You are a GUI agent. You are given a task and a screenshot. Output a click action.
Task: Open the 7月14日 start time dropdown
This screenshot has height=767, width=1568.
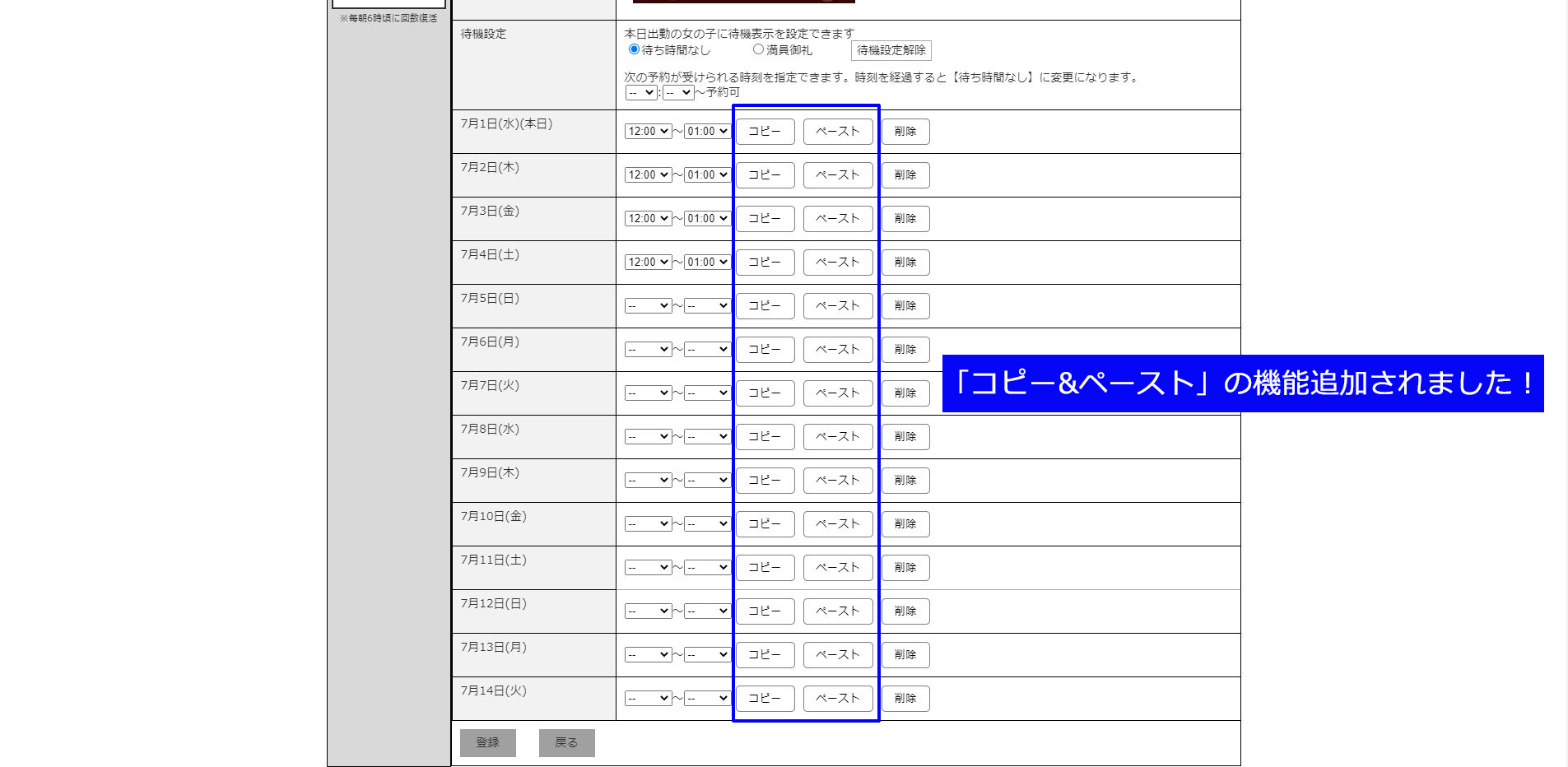pyautogui.click(x=649, y=699)
